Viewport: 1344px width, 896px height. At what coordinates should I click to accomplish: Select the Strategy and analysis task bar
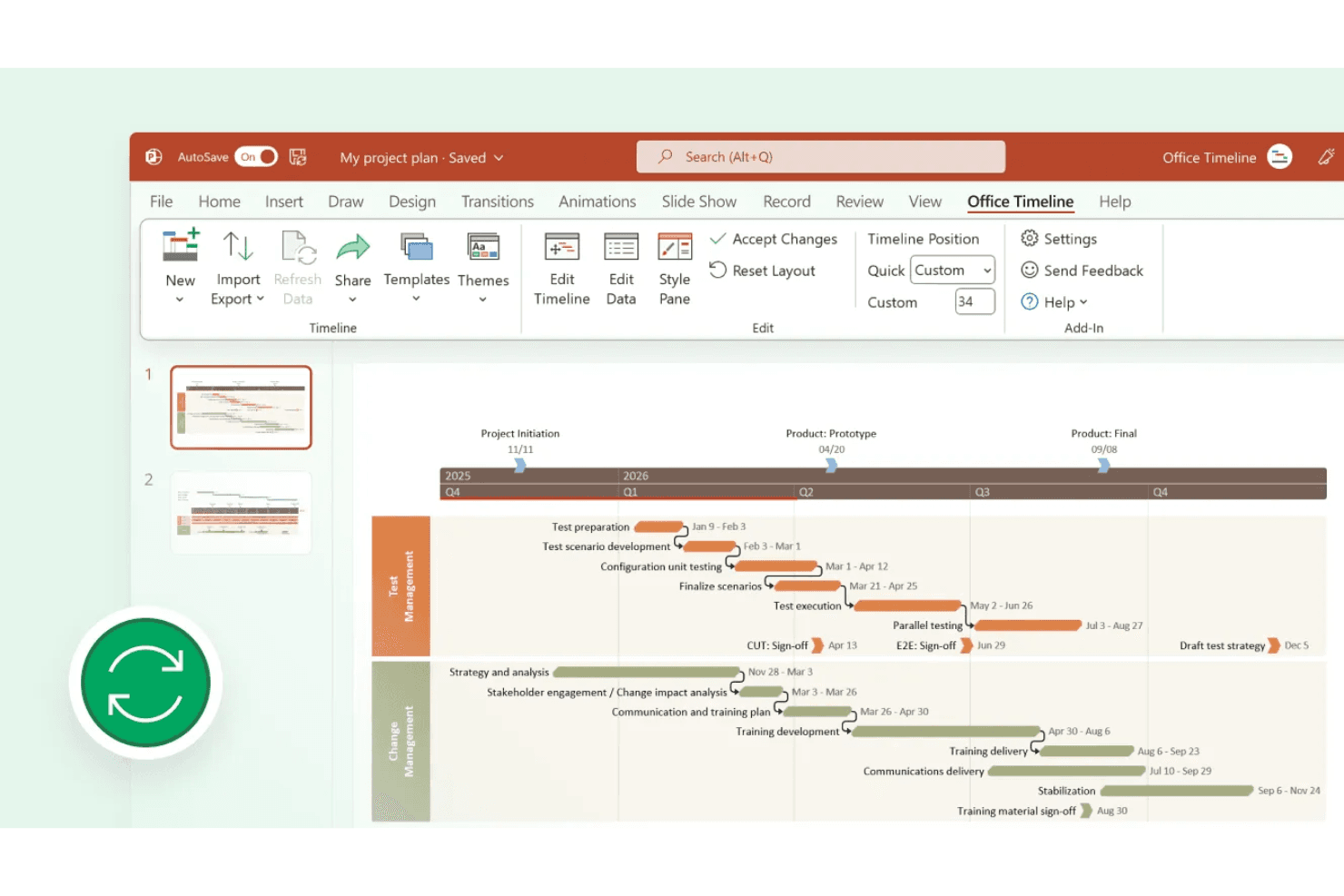point(647,673)
